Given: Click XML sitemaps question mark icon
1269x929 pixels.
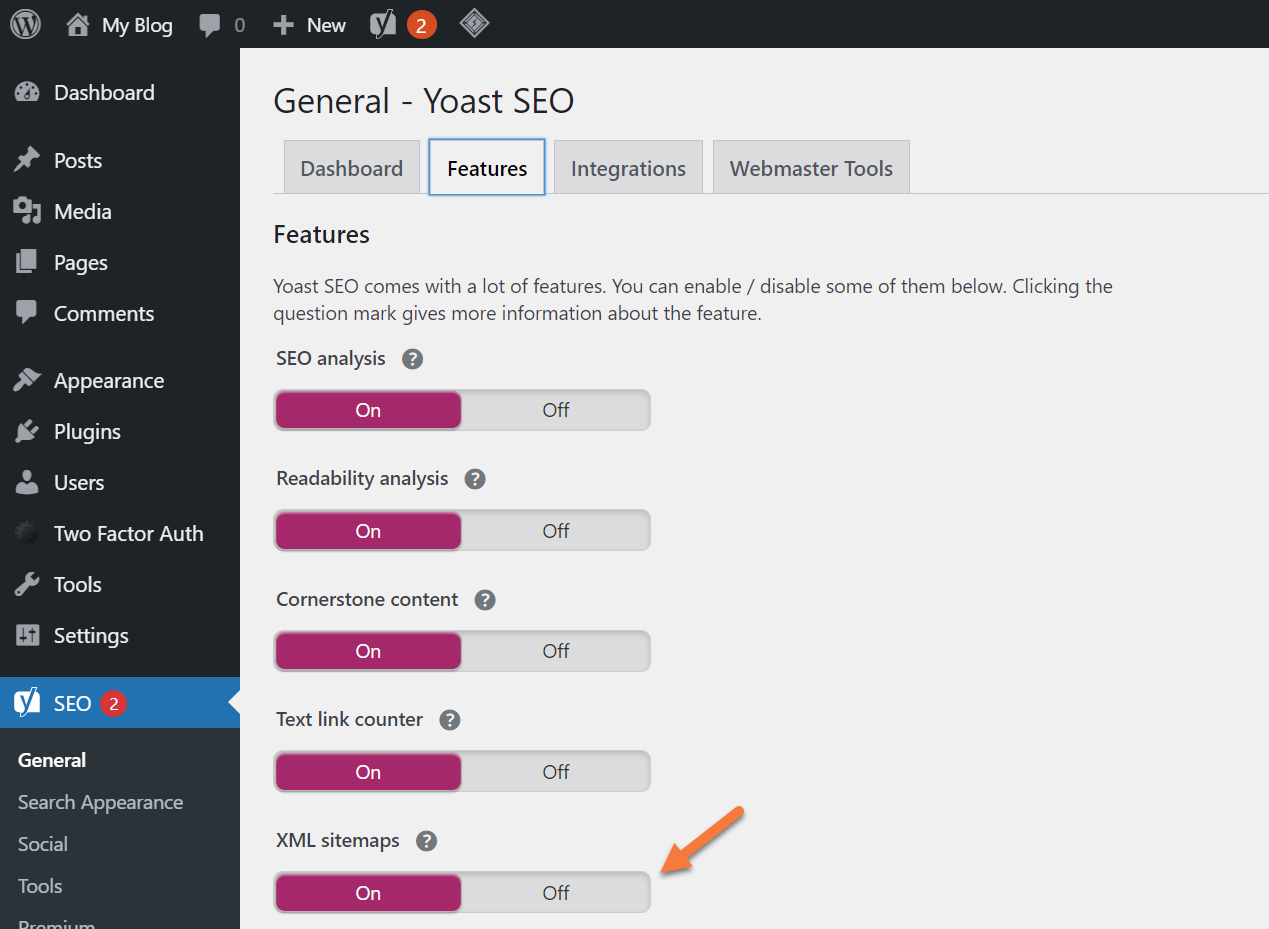Looking at the screenshot, I should tap(427, 841).
